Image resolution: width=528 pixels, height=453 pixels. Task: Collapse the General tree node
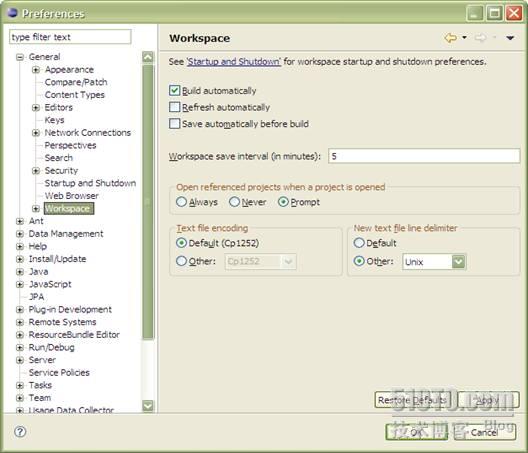[20, 57]
